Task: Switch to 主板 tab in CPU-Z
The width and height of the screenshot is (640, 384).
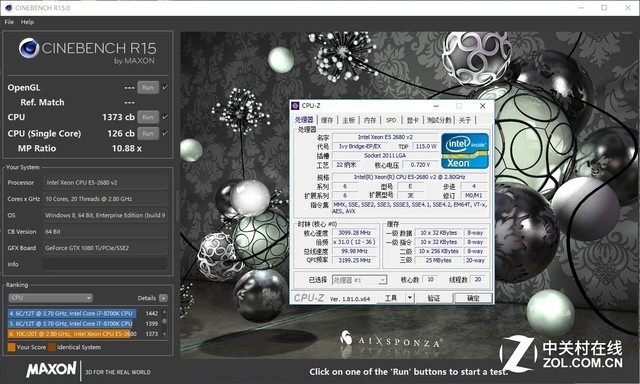Action: pos(349,120)
